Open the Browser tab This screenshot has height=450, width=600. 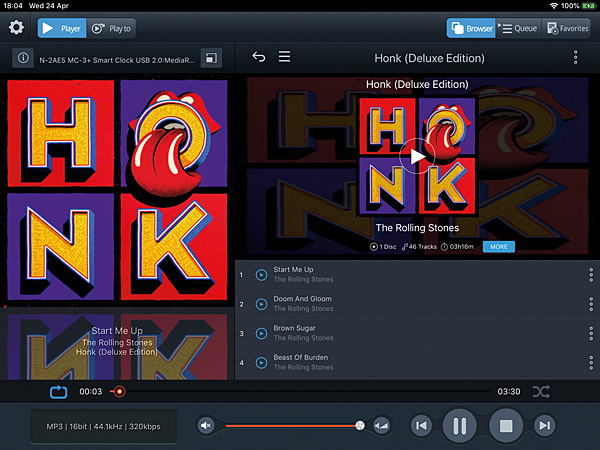(x=471, y=28)
